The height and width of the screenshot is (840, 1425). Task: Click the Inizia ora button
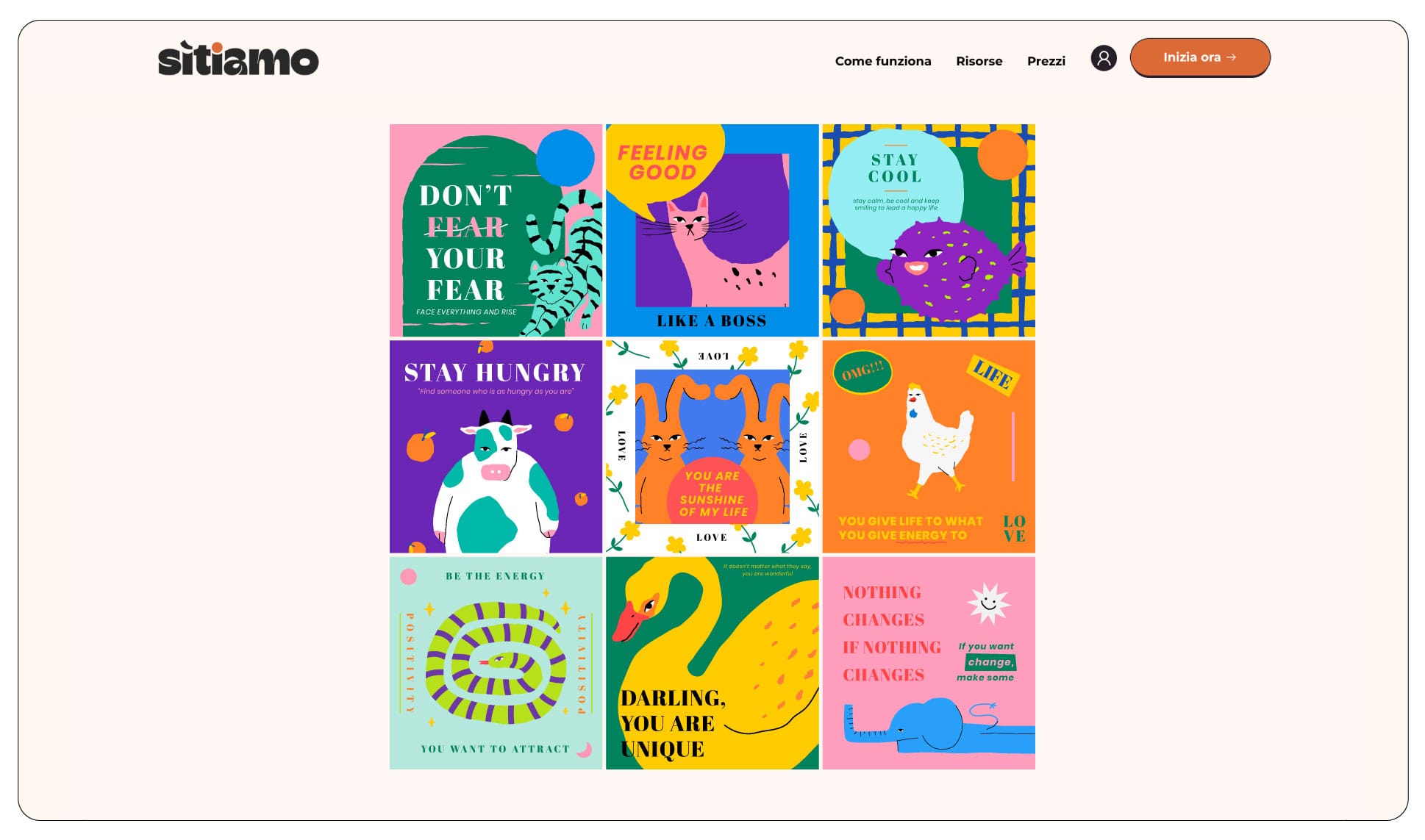pyautogui.click(x=1199, y=57)
